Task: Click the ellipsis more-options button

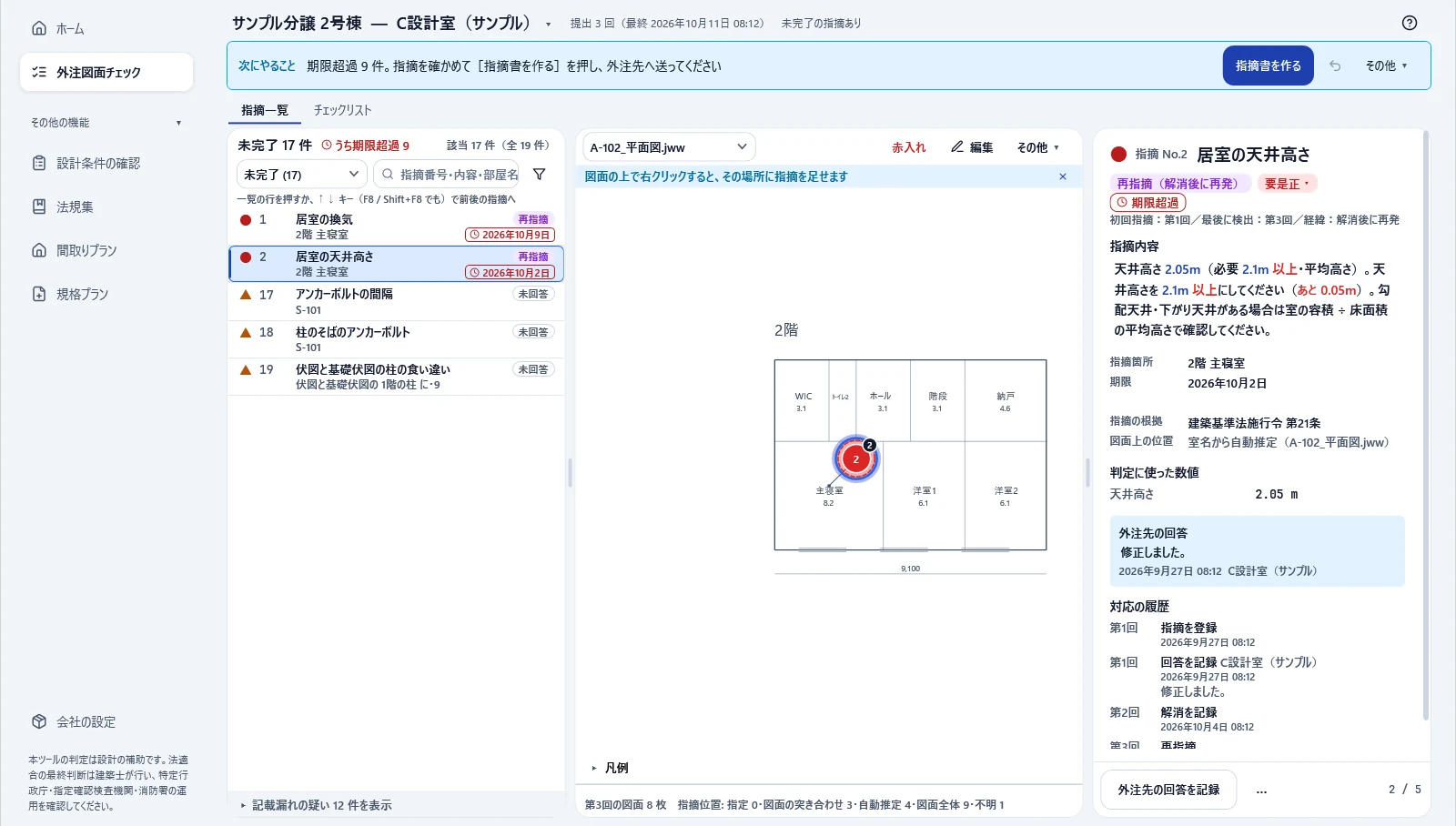Action: point(1261,790)
